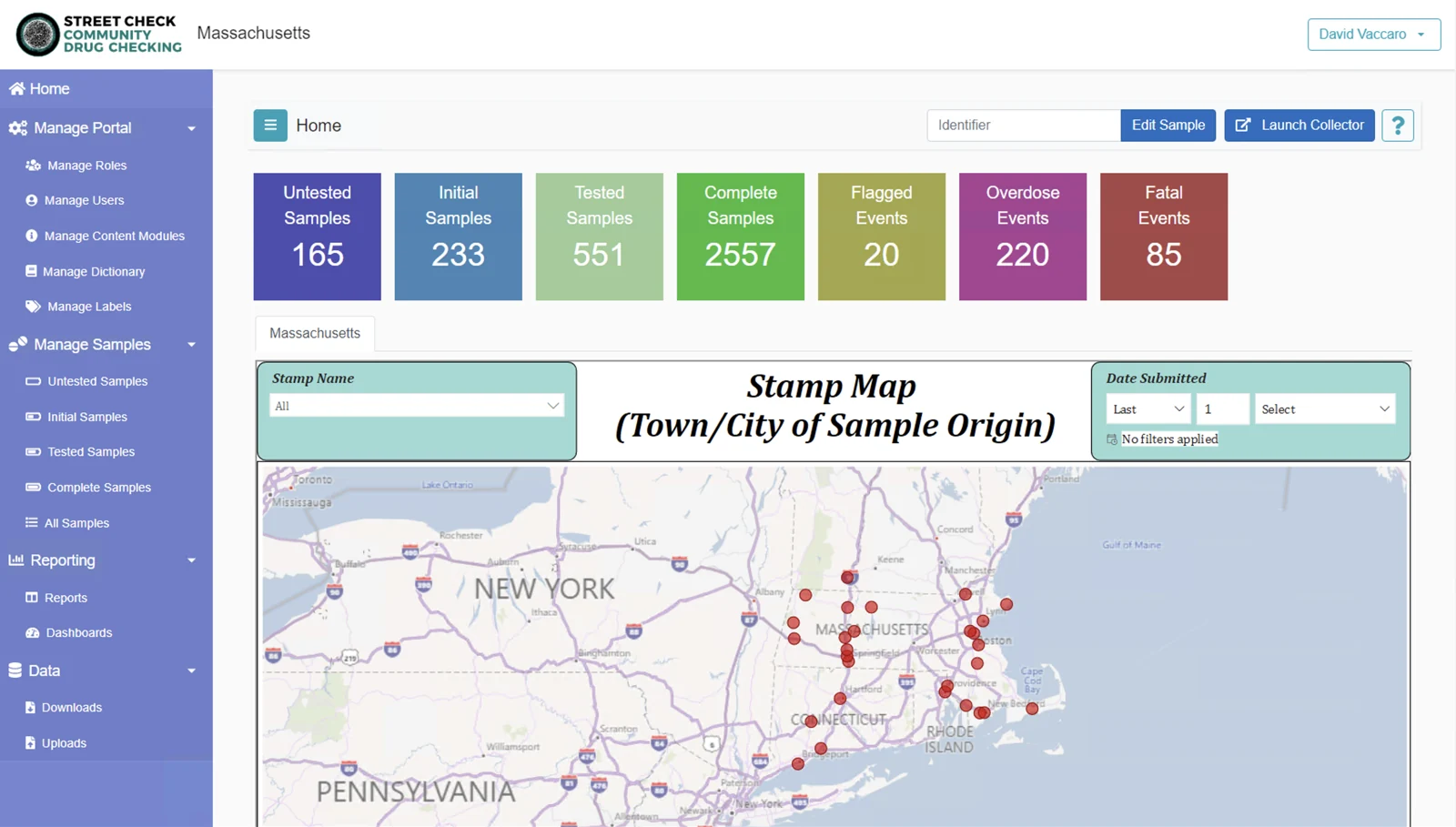Screen dimensions: 1456x827
Task: Click the Edit Sample button
Action: [x=1168, y=126]
